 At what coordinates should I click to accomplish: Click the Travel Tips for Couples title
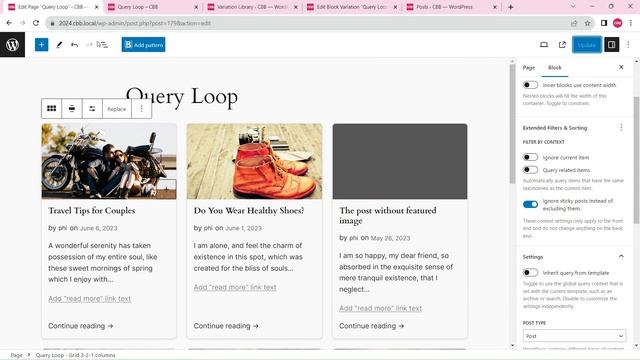coord(92,211)
